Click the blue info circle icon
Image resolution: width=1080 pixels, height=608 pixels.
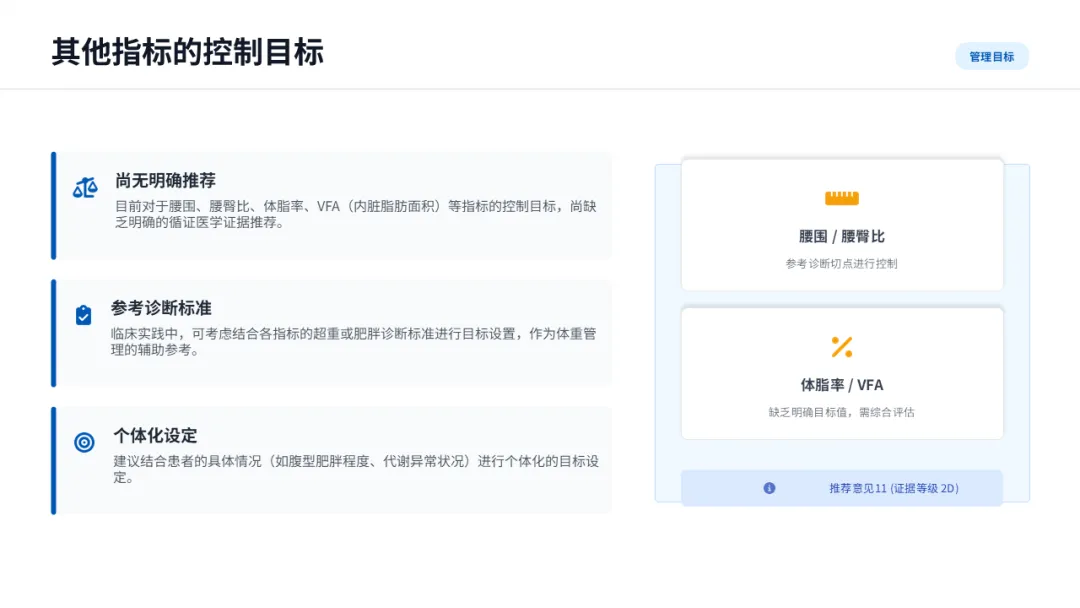[769, 488]
